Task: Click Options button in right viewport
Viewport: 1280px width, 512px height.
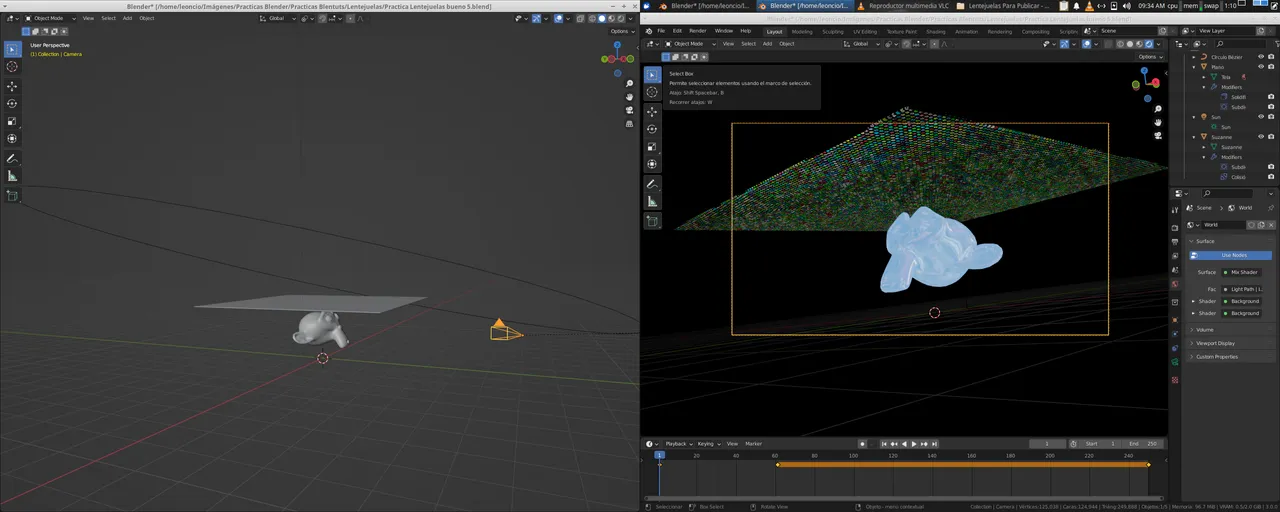Action: (x=1149, y=57)
